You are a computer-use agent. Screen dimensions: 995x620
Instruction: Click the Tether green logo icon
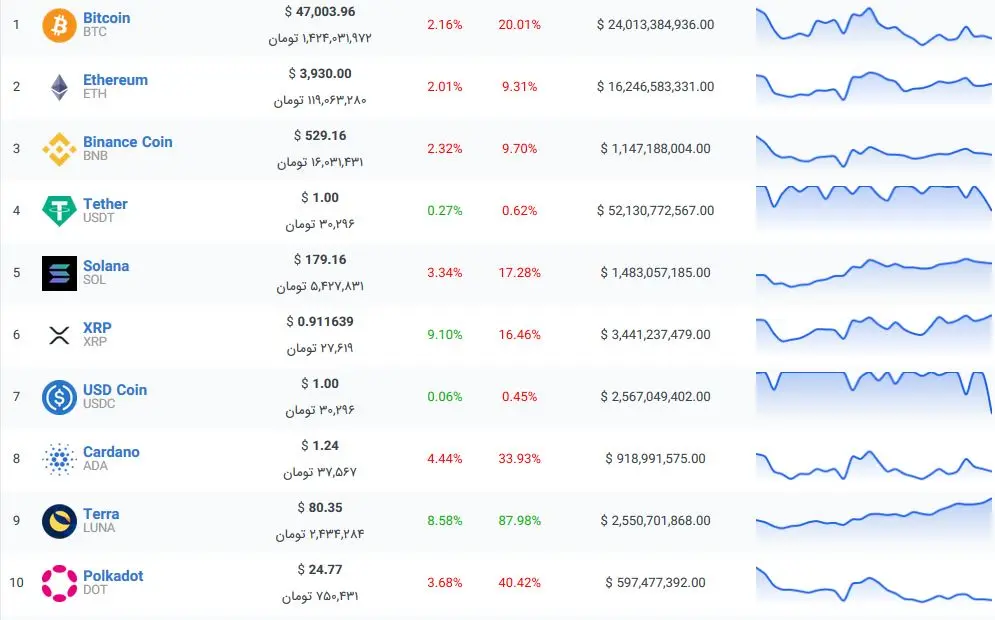click(59, 211)
